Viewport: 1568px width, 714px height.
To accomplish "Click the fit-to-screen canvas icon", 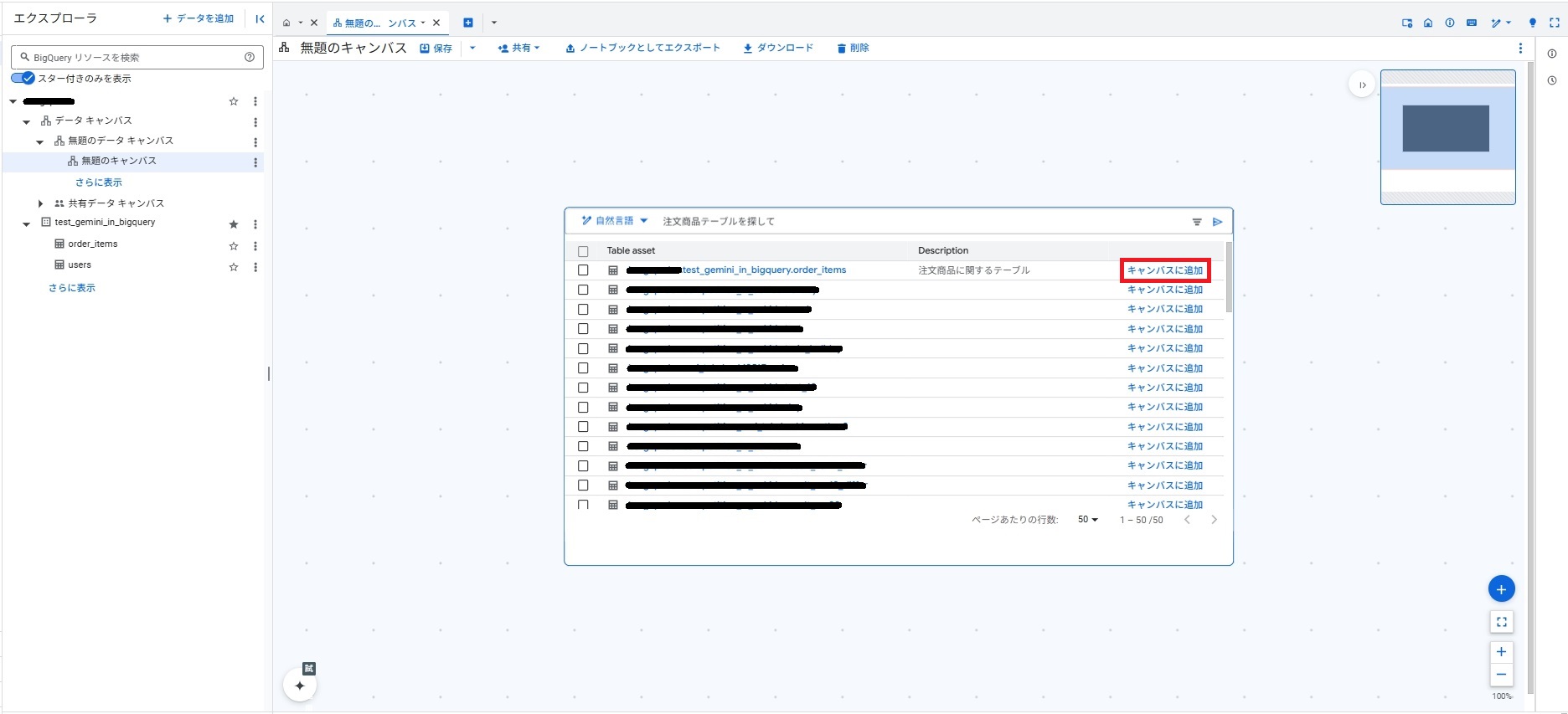I will pos(1501,622).
